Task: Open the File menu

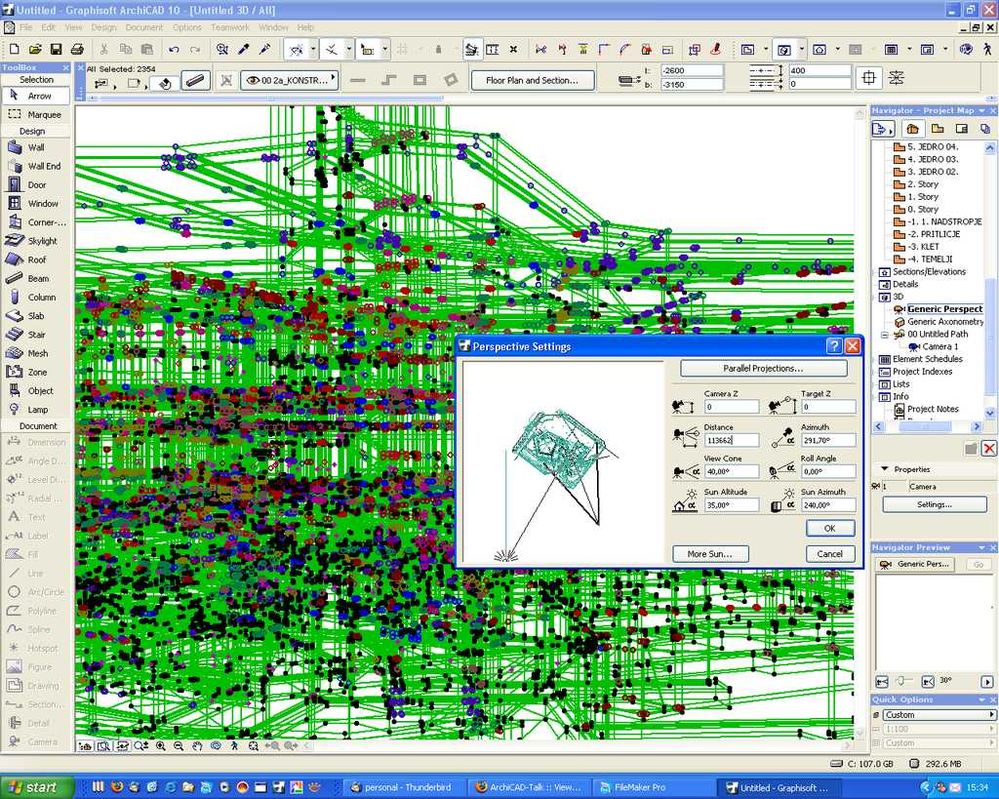Action: [x=26, y=27]
